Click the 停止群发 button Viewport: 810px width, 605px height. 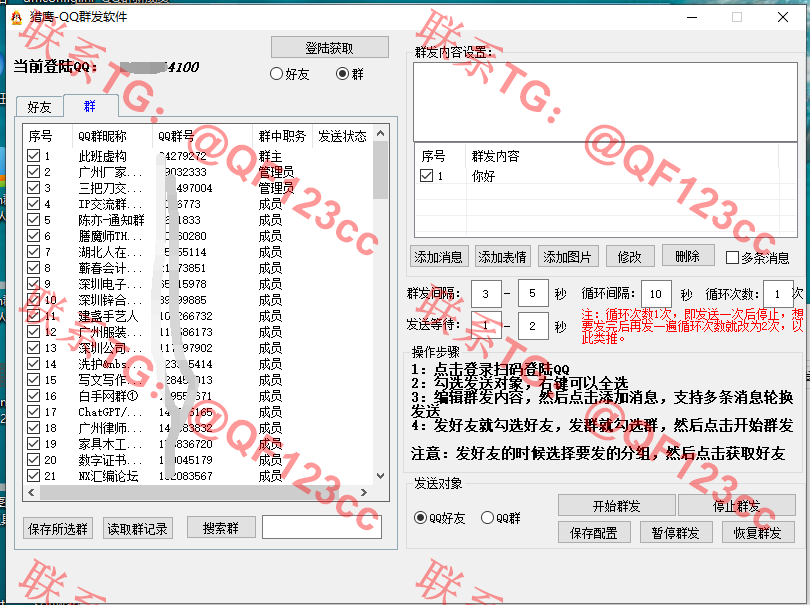pyautogui.click(x=737, y=505)
